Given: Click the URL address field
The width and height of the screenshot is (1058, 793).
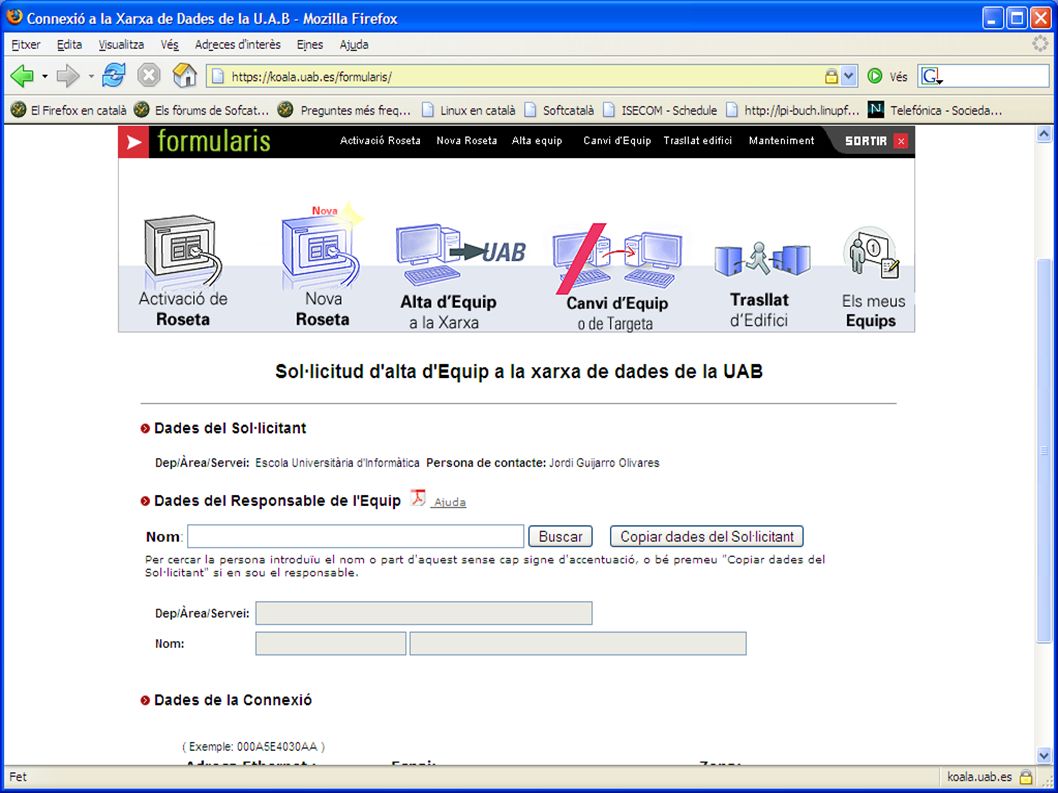Looking at the screenshot, I should point(525,76).
